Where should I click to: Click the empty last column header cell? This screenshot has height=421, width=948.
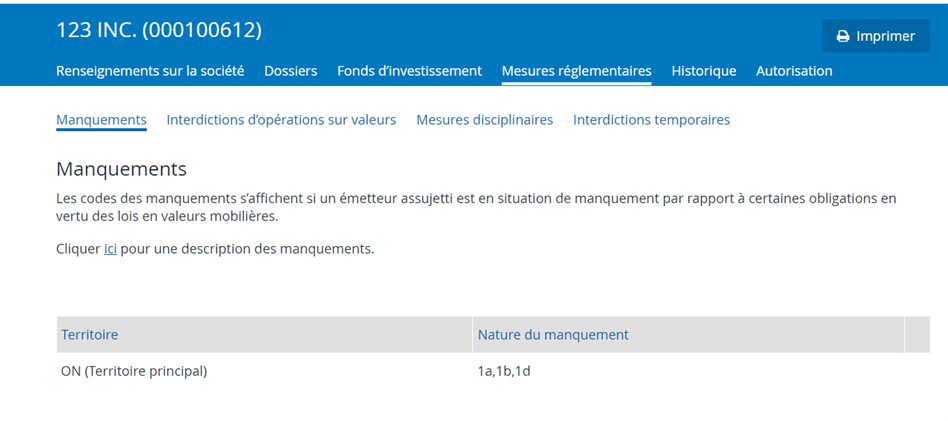coord(917,335)
